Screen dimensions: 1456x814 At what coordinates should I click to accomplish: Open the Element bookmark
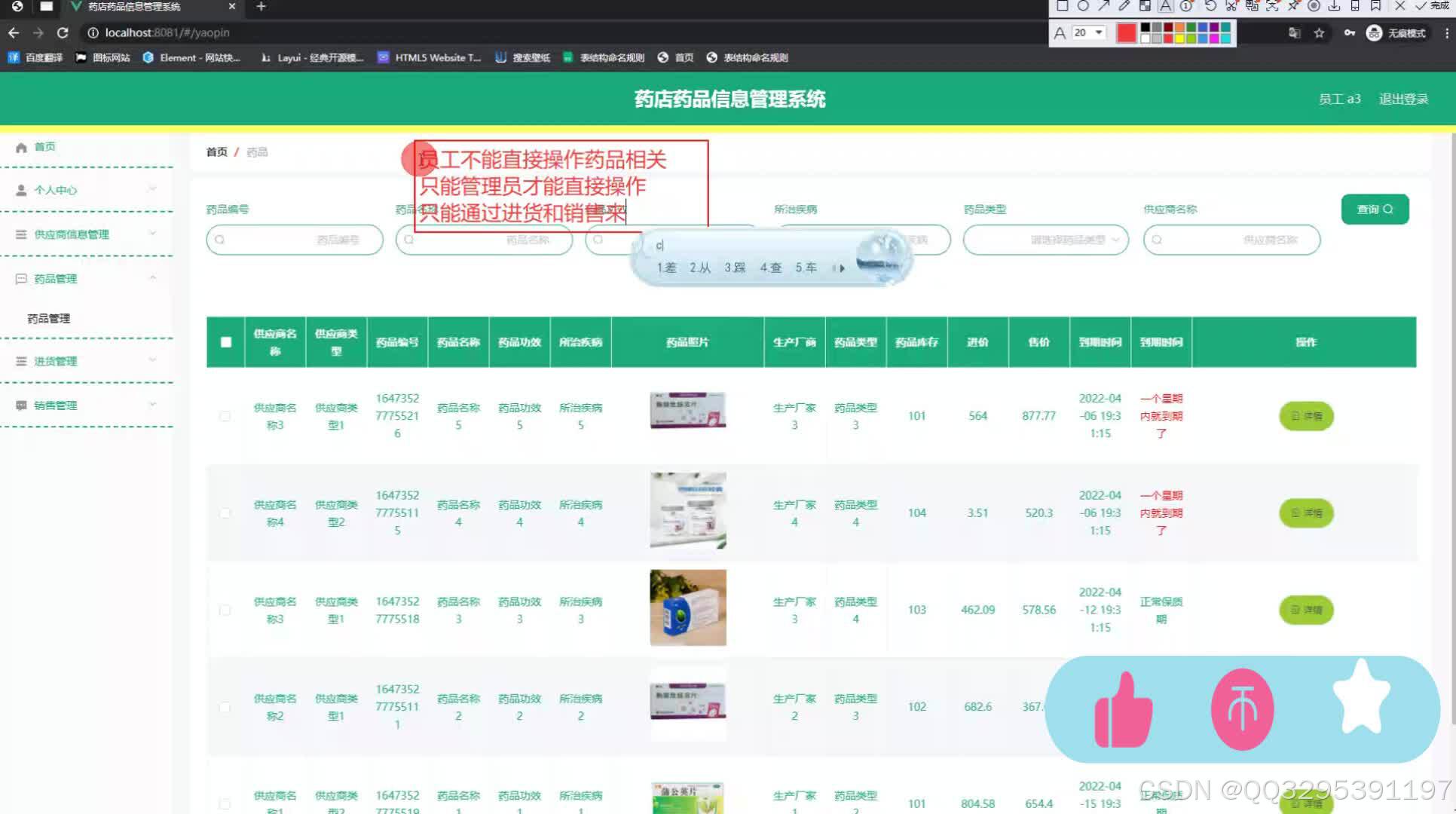pos(191,57)
